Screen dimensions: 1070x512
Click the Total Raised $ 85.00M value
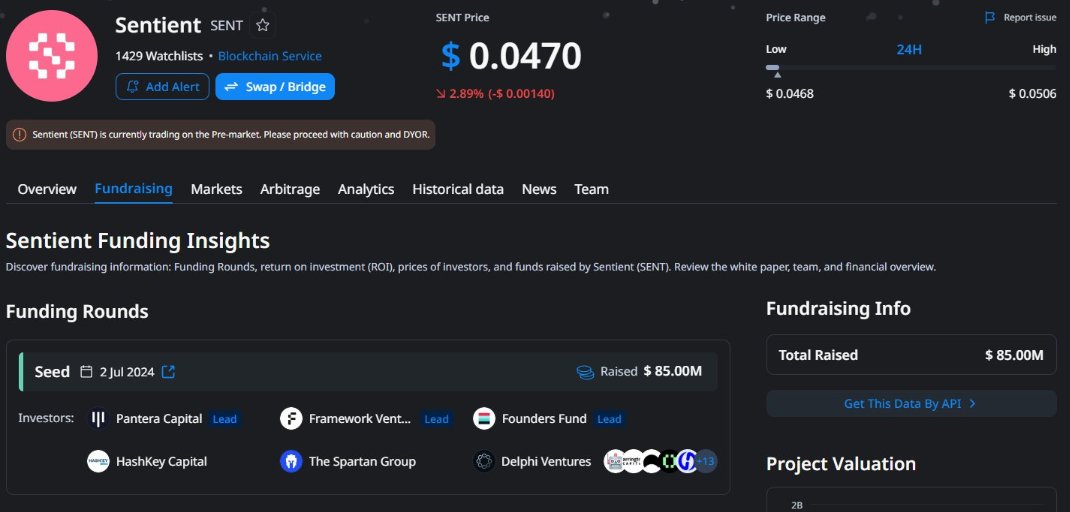[x=1014, y=355]
